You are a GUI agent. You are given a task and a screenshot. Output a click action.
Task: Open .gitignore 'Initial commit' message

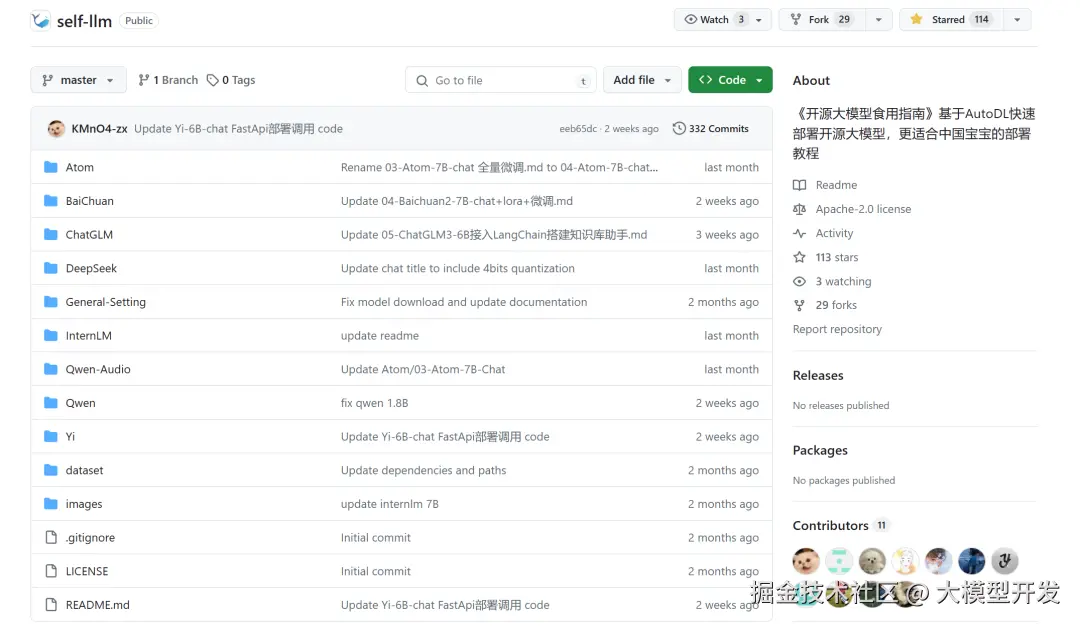point(375,537)
